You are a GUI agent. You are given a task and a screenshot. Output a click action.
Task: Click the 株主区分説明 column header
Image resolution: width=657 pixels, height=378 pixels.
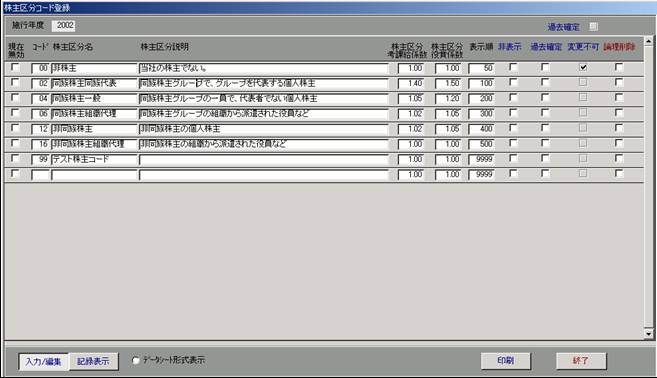[x=164, y=47]
